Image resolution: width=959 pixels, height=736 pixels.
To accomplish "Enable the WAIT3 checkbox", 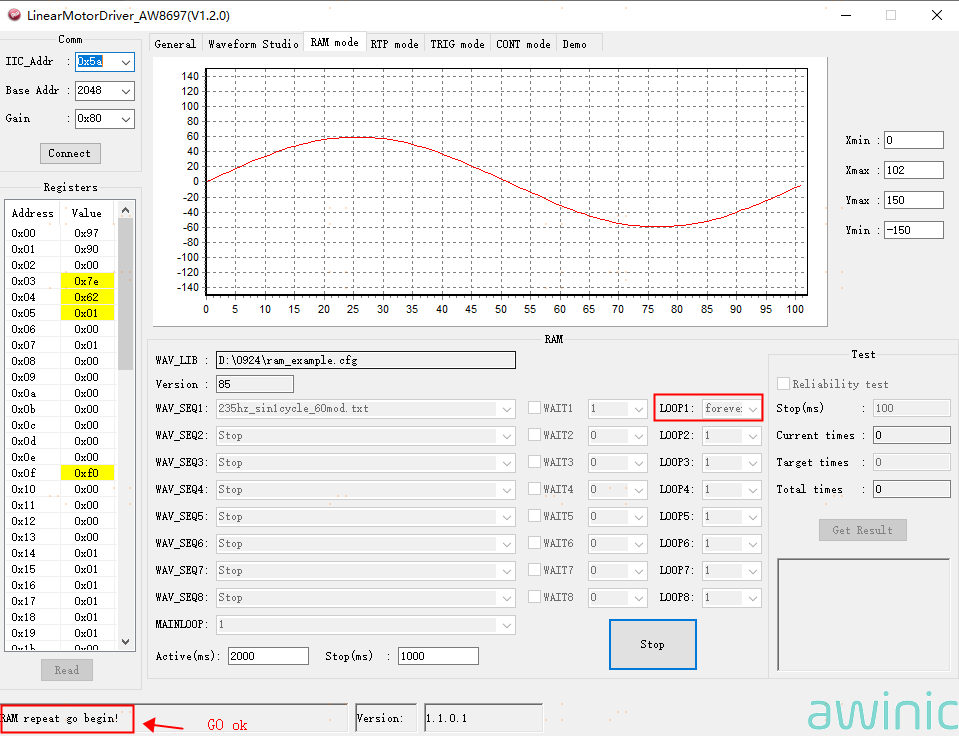I will [x=534, y=461].
